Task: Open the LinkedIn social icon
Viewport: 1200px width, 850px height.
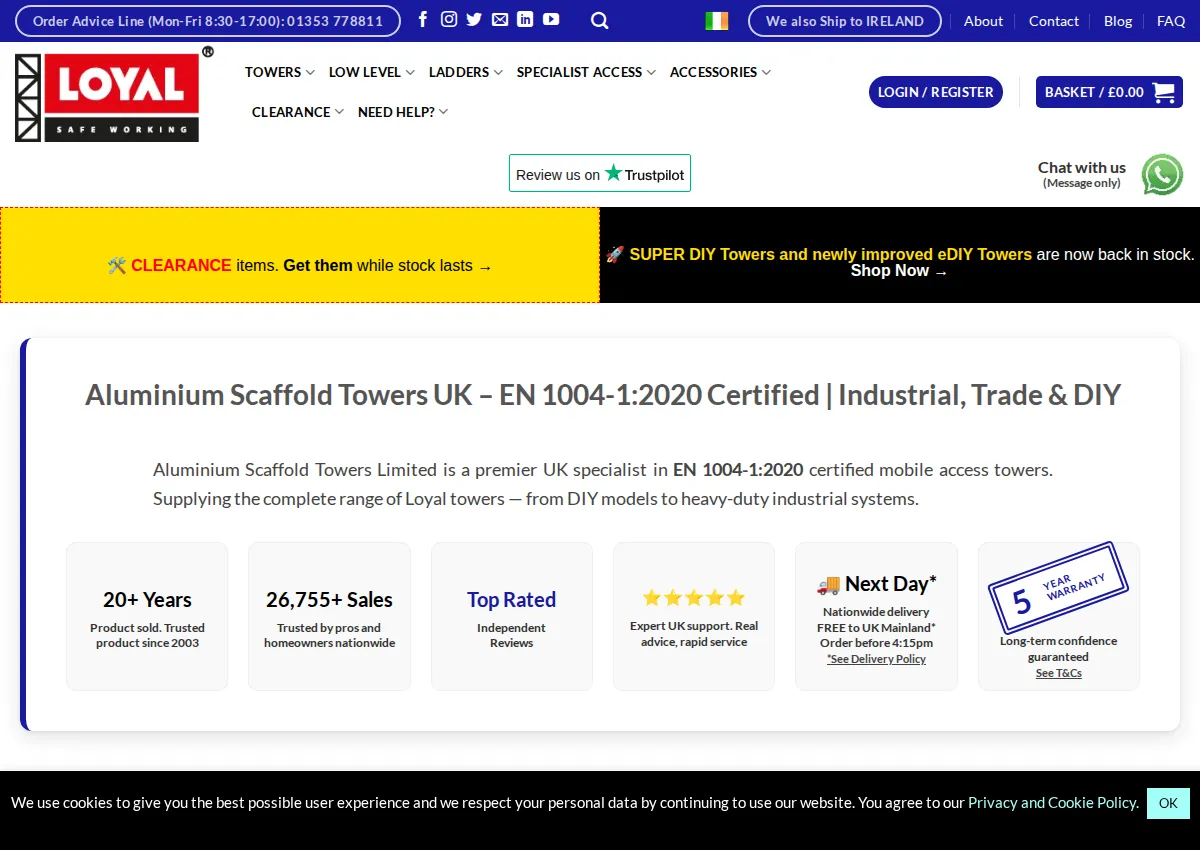Action: coord(525,19)
